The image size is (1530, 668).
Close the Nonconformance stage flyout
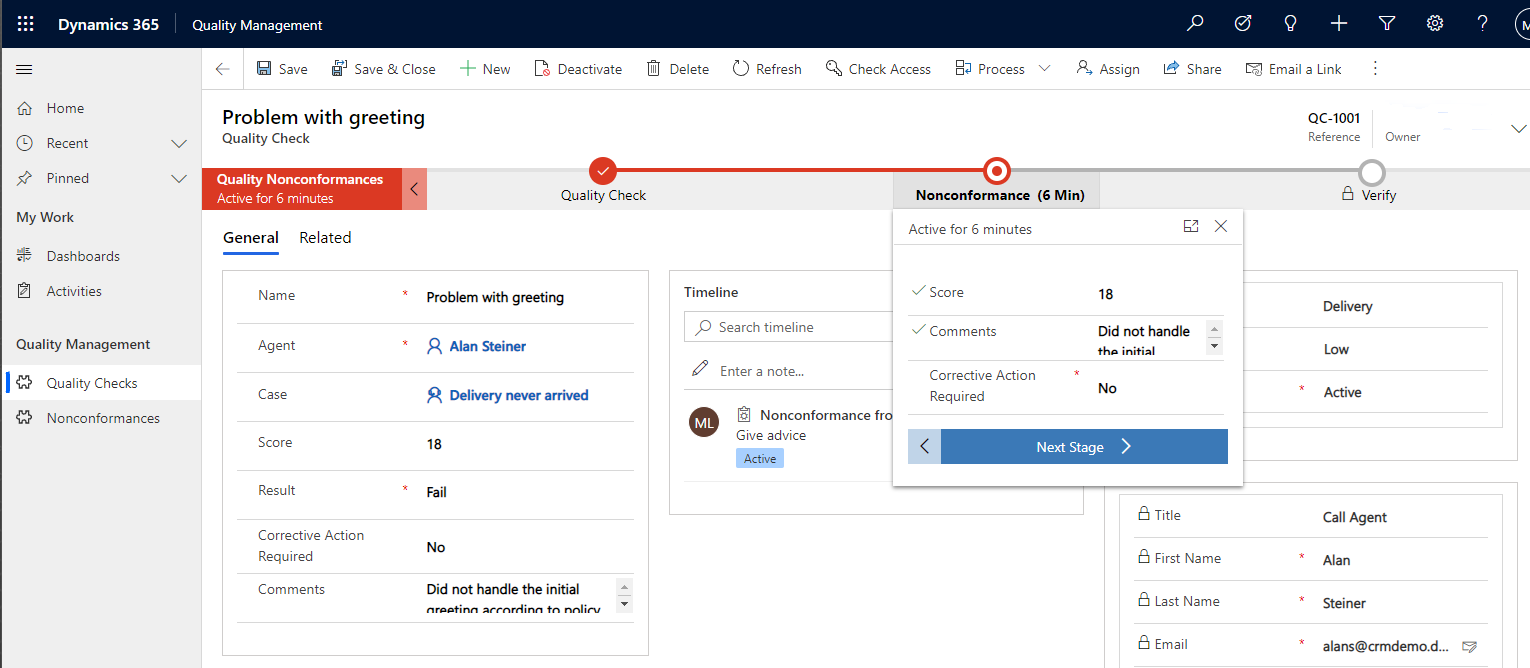click(x=1221, y=227)
